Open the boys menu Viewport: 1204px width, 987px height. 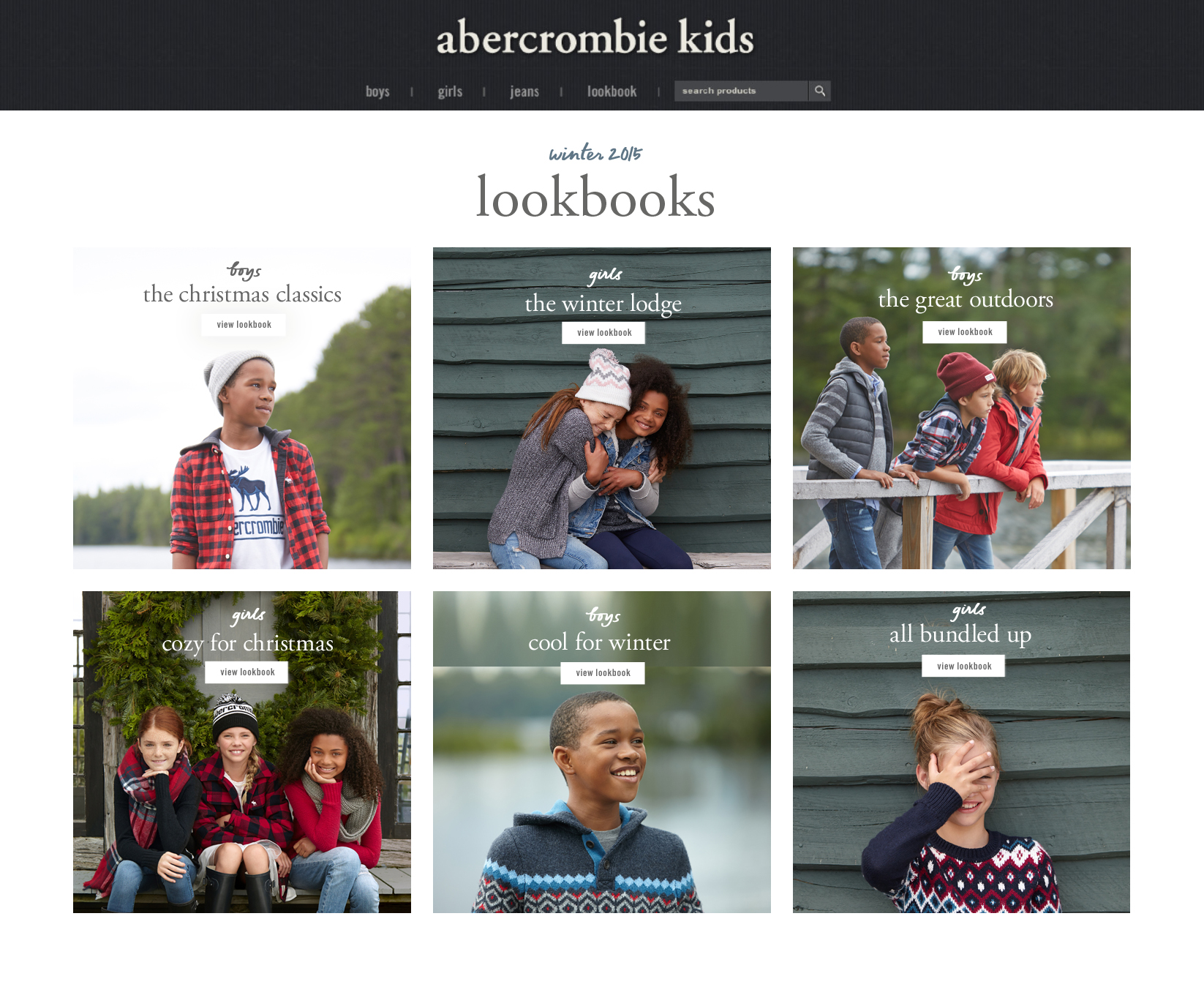pyautogui.click(x=377, y=91)
